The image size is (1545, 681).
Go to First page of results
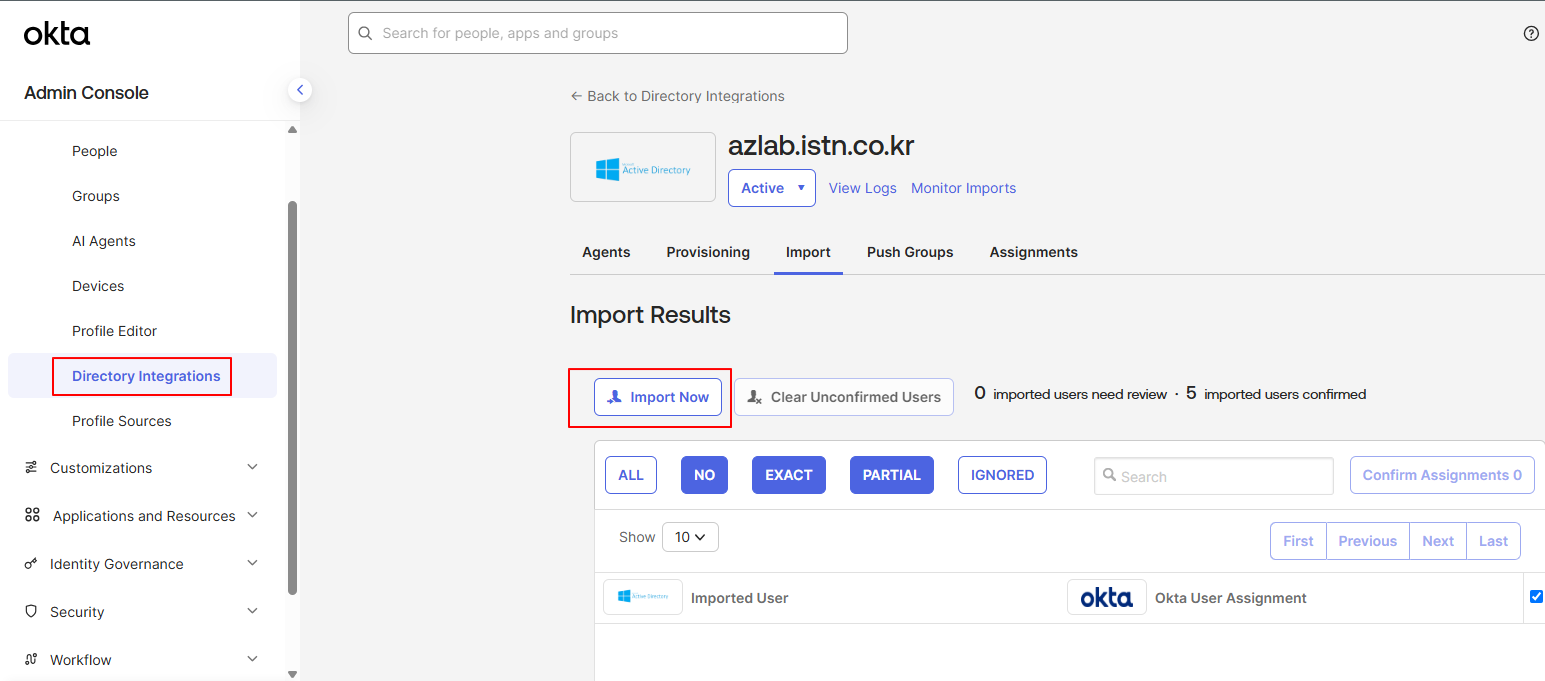[1298, 541]
